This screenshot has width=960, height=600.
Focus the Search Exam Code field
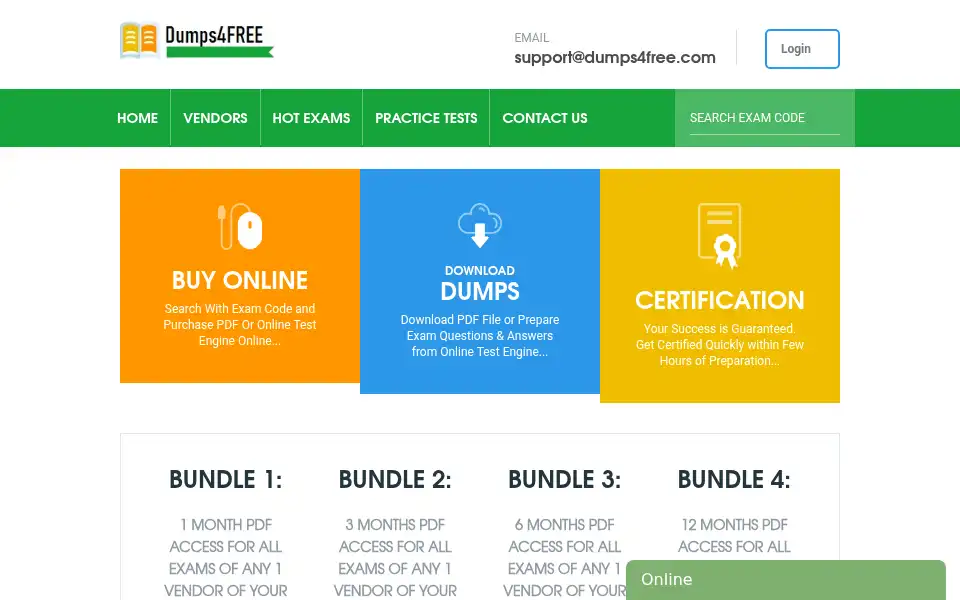[765, 118]
